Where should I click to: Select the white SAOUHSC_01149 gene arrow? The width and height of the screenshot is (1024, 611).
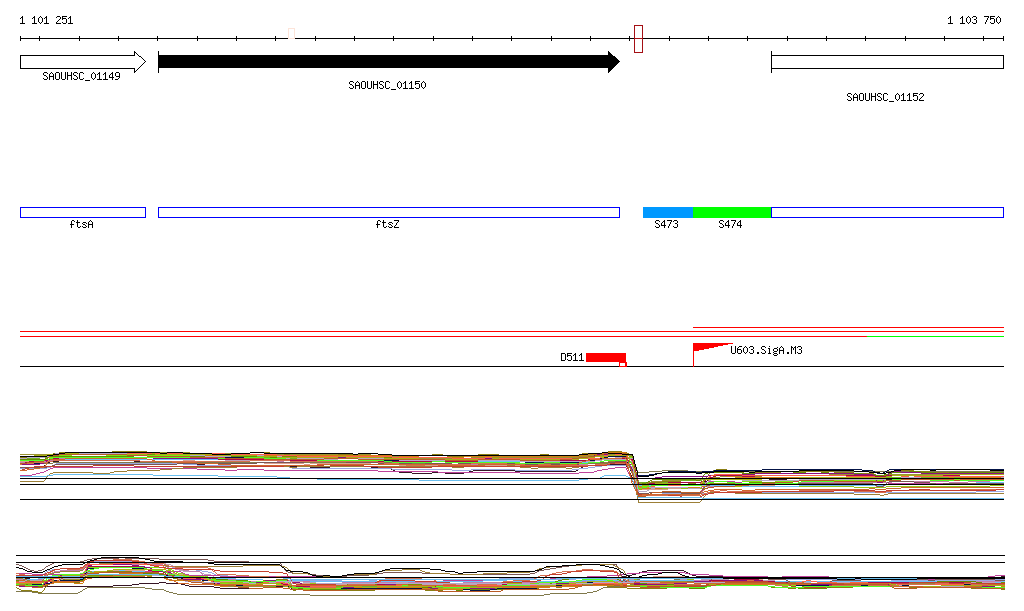[82, 62]
